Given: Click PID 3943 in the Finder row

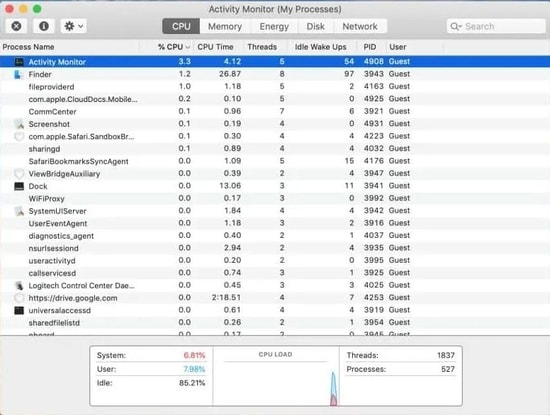Looking at the screenshot, I should click(374, 74).
